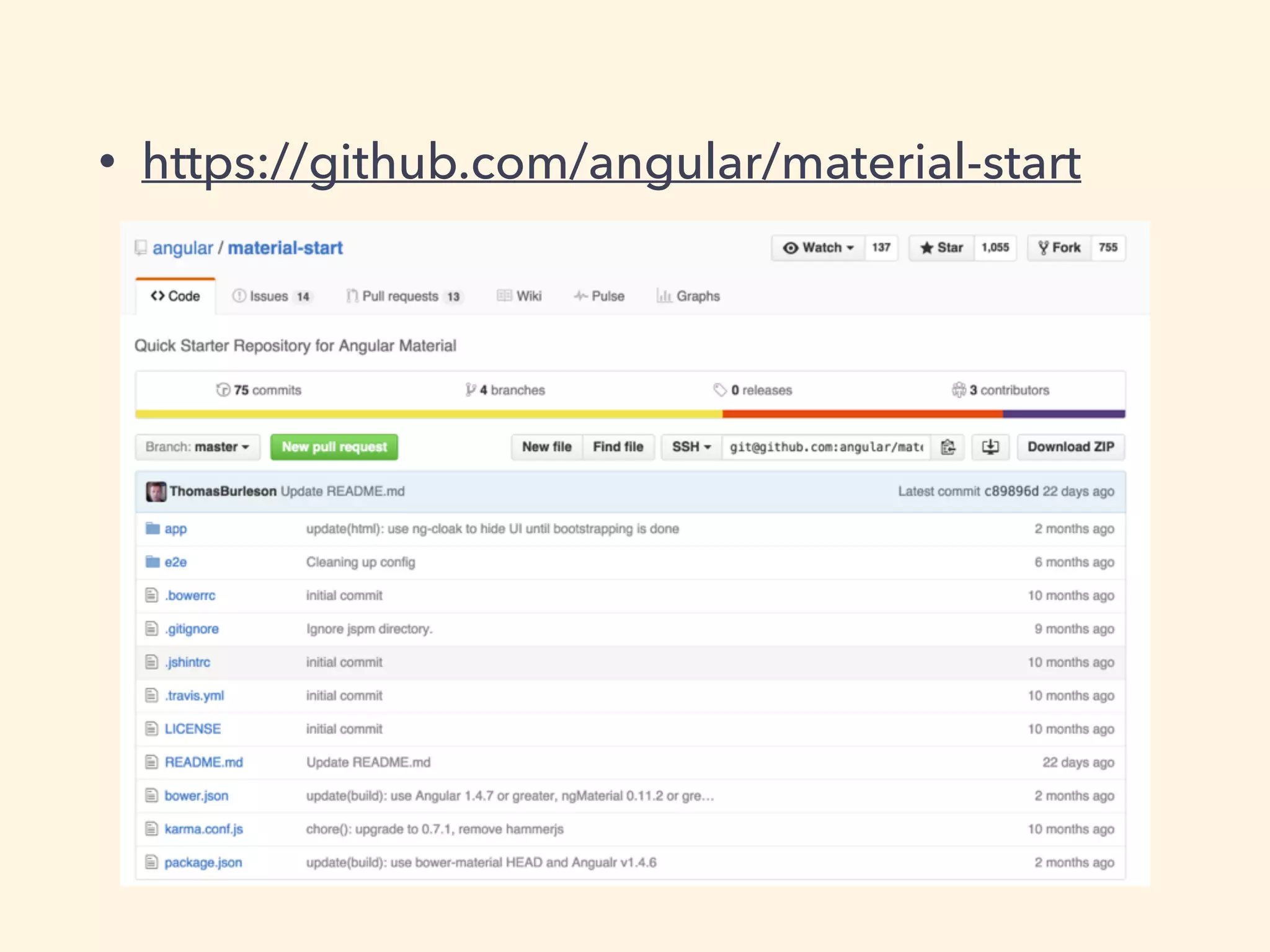Open the ThomasBurleson author link

pos(223,491)
